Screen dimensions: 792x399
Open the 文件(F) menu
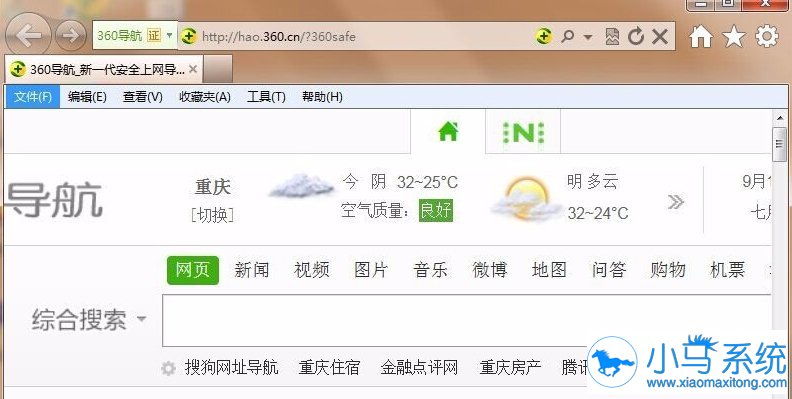point(33,96)
